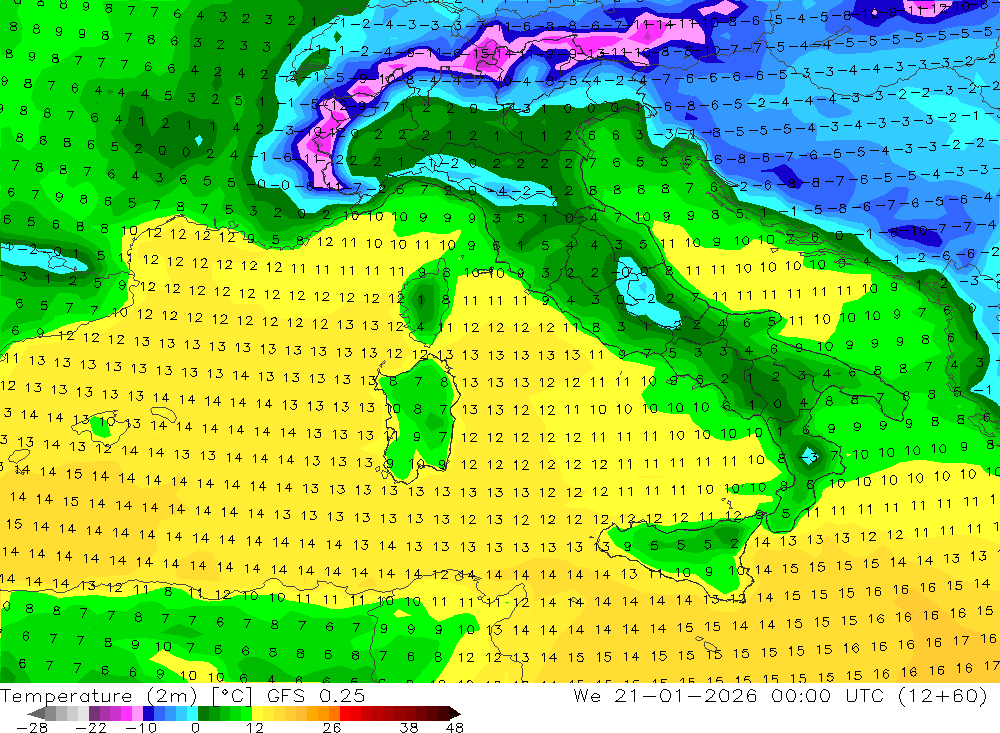Image resolution: width=1000 pixels, height=733 pixels.
Task: Click the "Temperature (2m)" title text
Action: [98, 696]
